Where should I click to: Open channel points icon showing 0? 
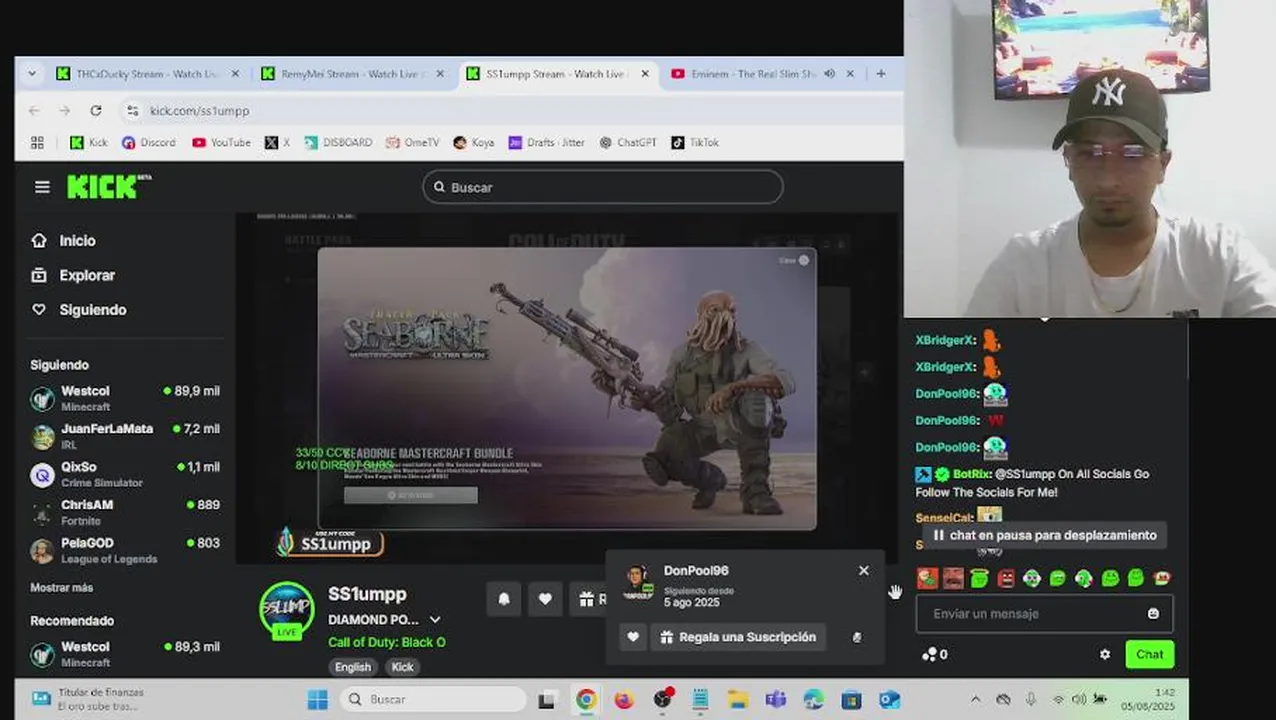pyautogui.click(x=934, y=655)
